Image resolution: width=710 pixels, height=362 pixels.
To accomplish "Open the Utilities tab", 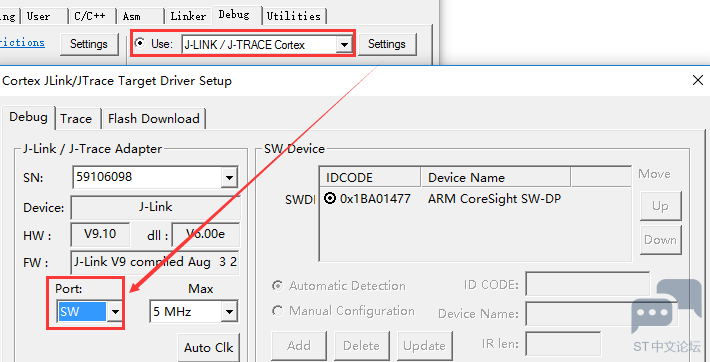I will 294,17.
